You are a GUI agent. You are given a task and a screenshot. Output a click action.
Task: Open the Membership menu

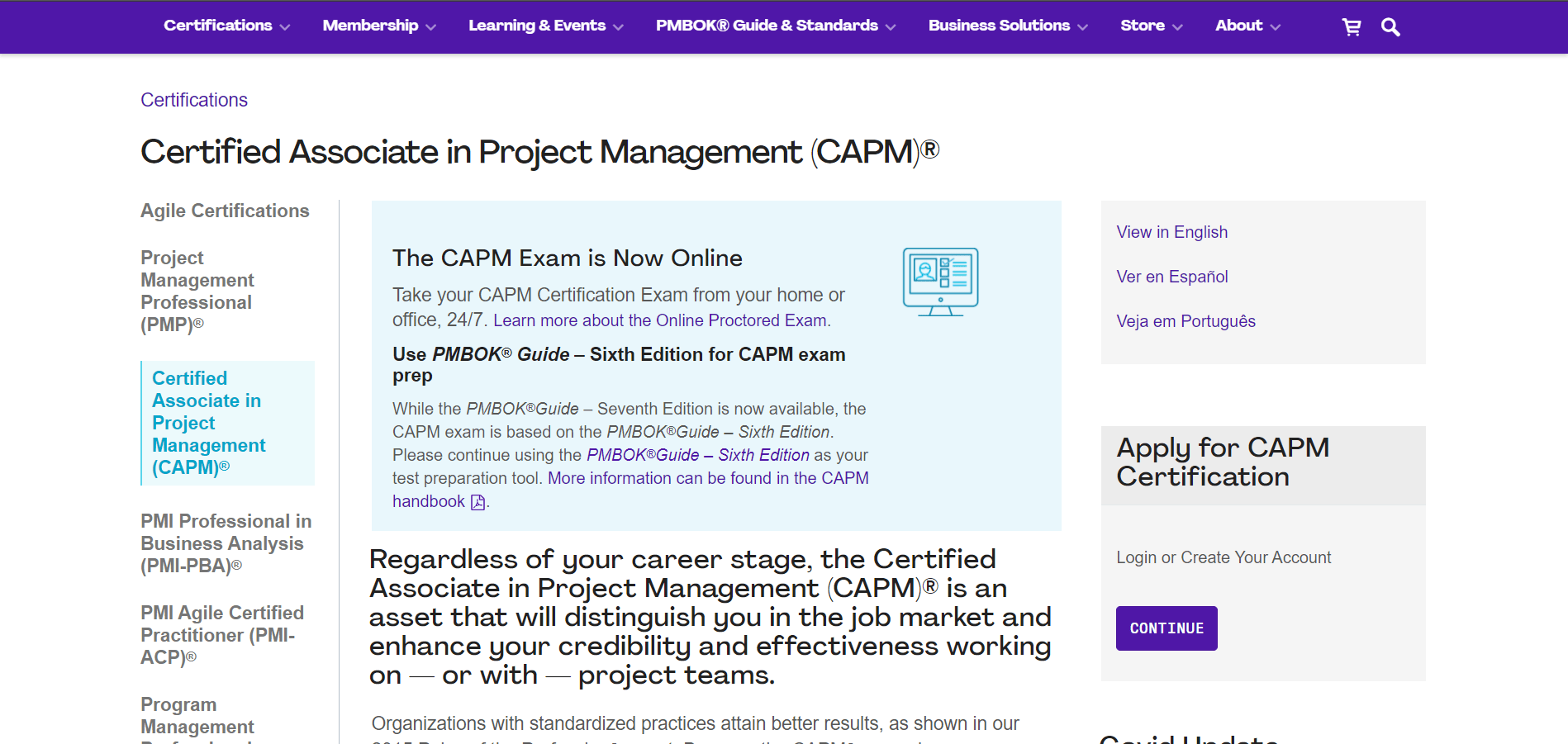click(x=370, y=26)
